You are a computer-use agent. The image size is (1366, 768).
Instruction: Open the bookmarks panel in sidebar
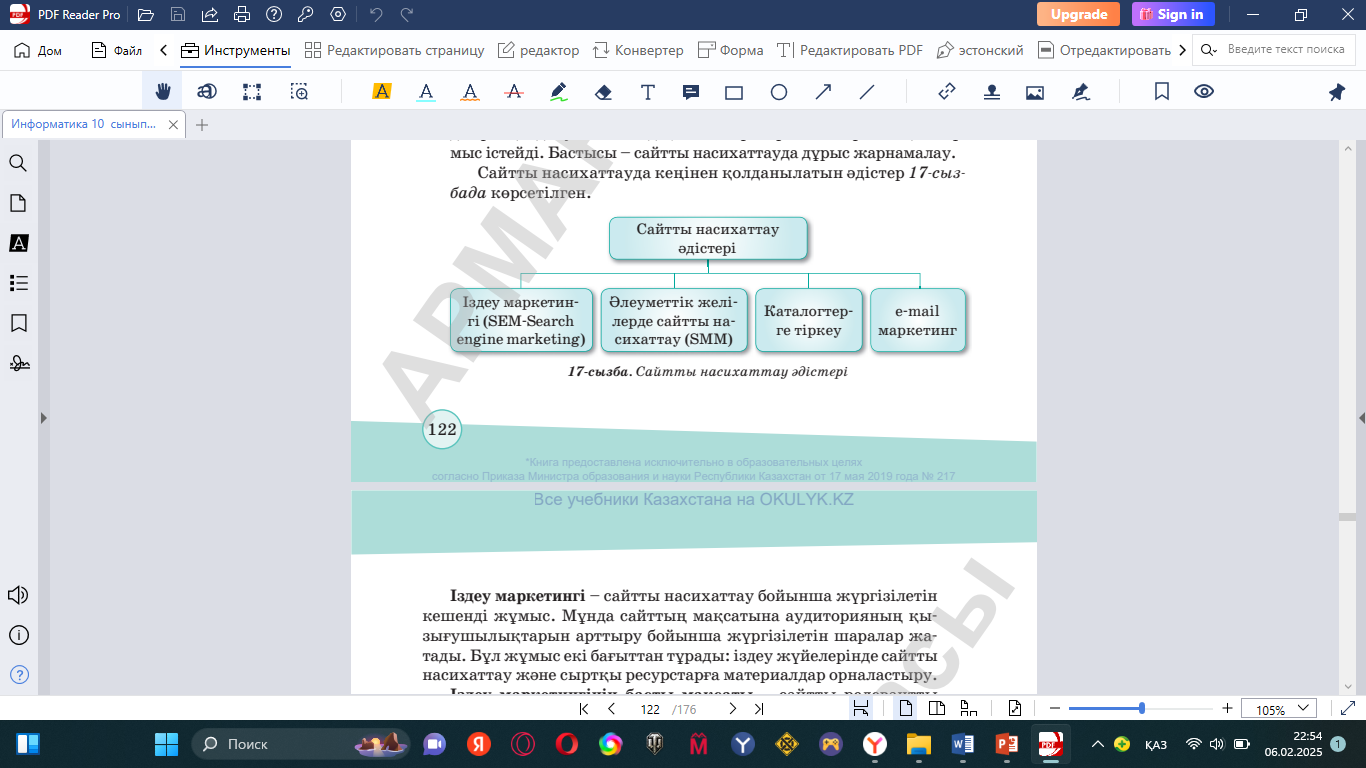pos(18,323)
